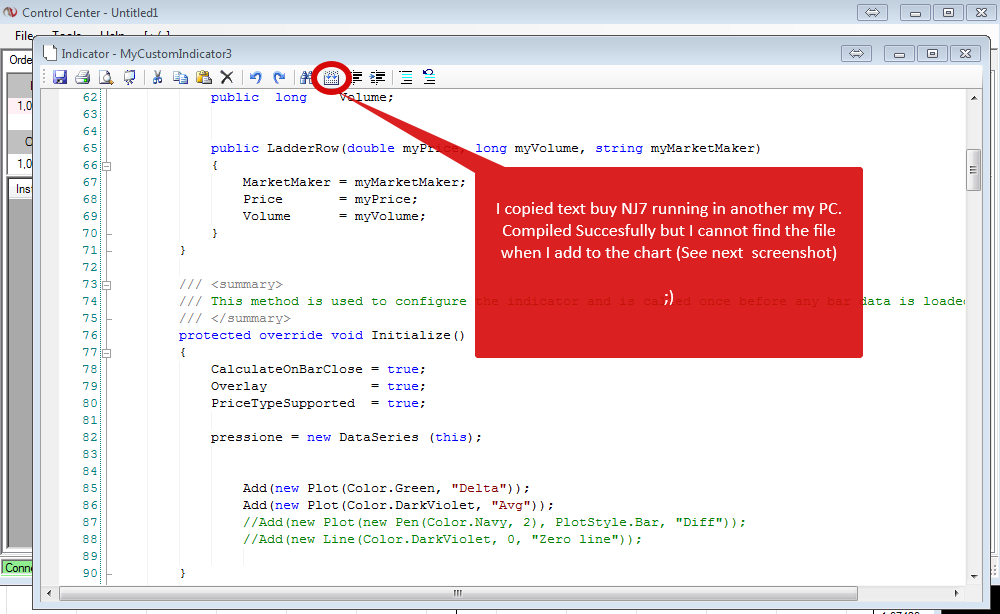
Task: Click 'Overlay' text on line 79
Action: click(239, 386)
